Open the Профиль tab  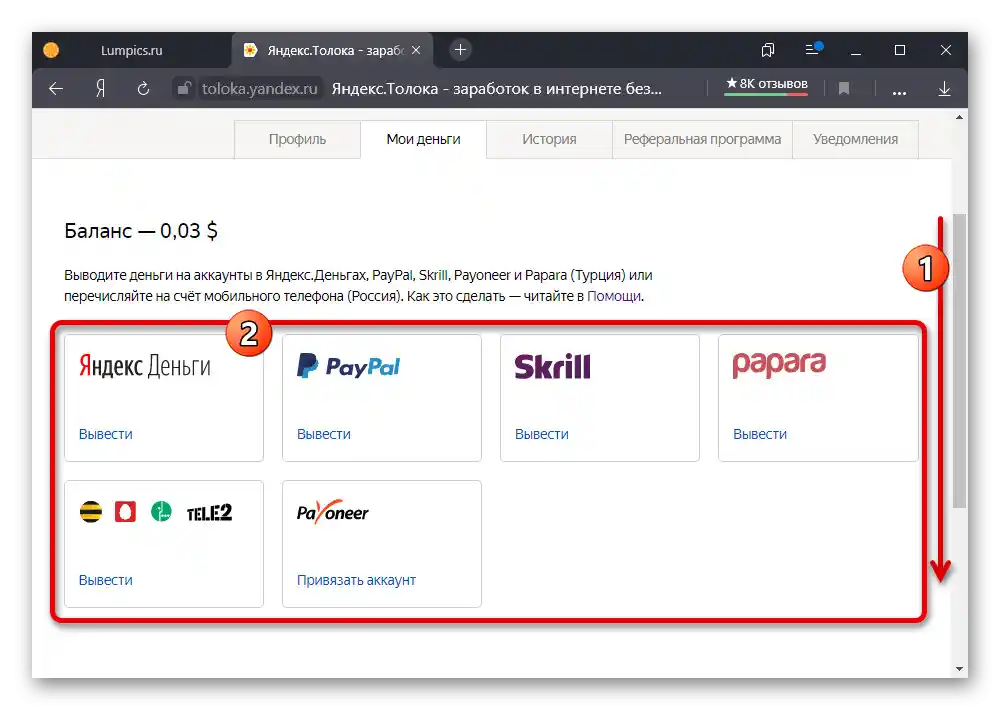pyautogui.click(x=297, y=139)
